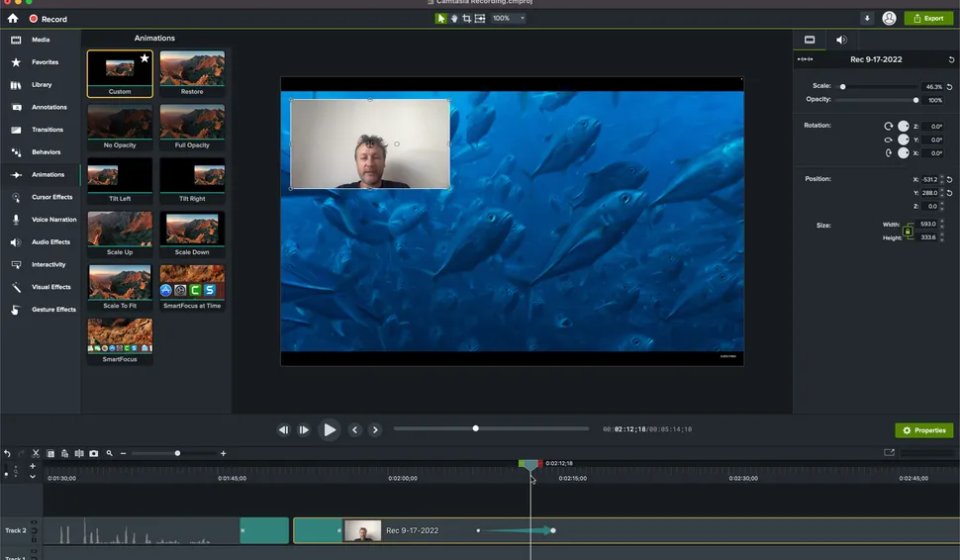The width and height of the screenshot is (960, 560).
Task: Click the Y rotation dial
Action: point(903,140)
